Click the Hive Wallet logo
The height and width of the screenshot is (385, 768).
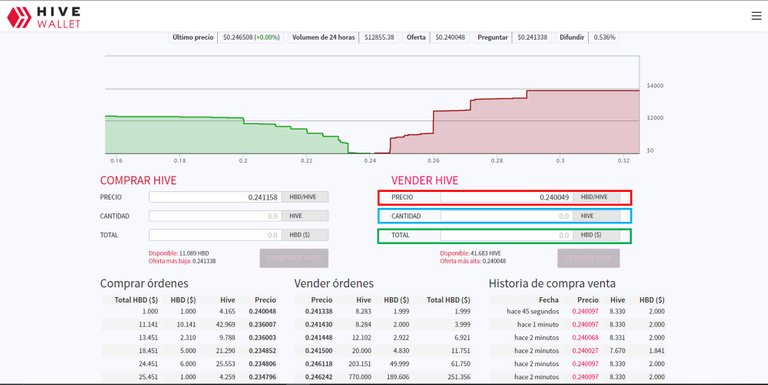44,18
